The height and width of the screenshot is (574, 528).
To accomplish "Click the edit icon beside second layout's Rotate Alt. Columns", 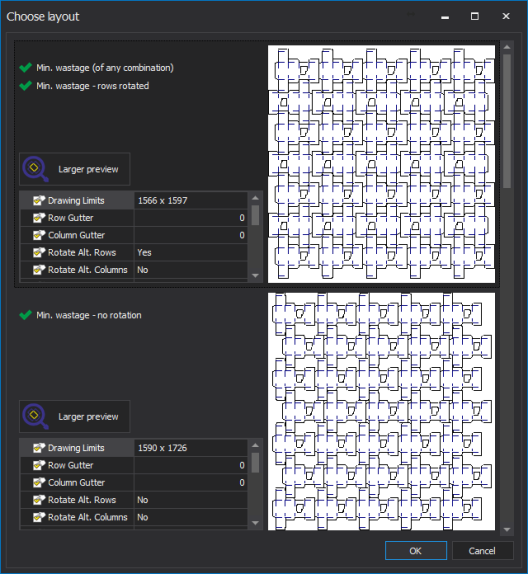I will pyautogui.click(x=38, y=517).
